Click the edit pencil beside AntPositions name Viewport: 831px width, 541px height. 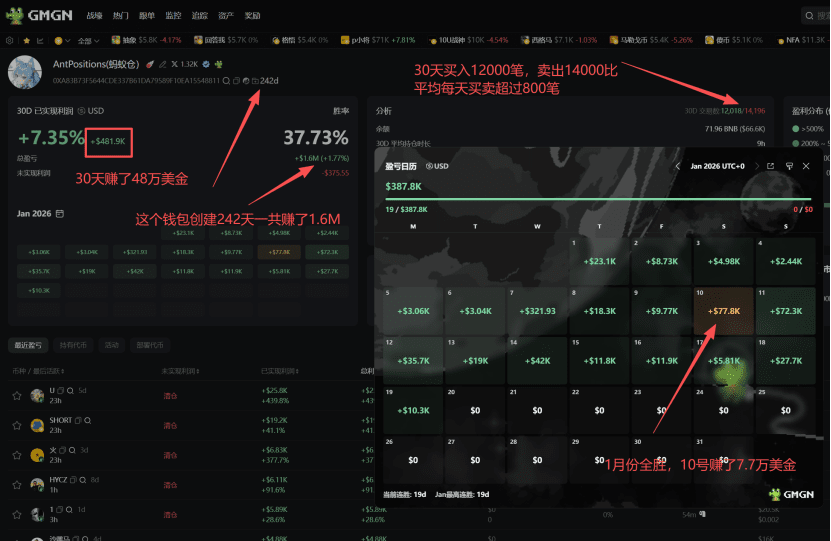(x=163, y=65)
